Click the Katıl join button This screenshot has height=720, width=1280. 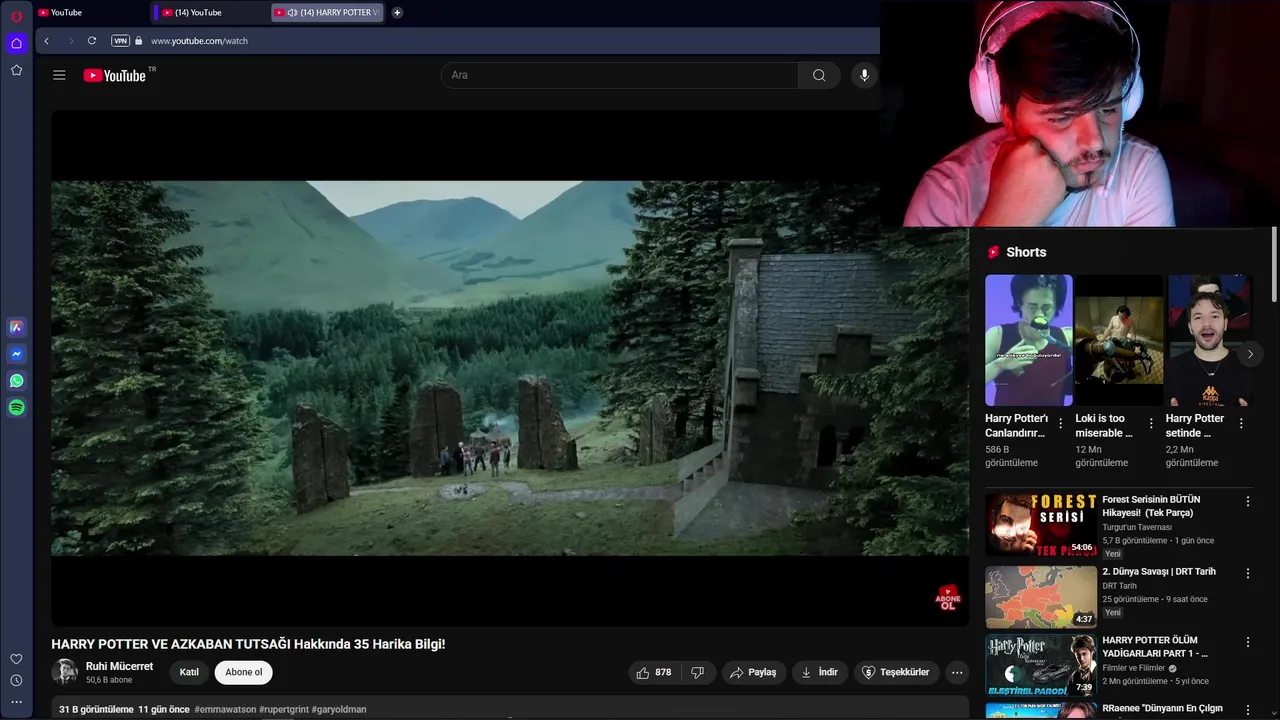189,672
